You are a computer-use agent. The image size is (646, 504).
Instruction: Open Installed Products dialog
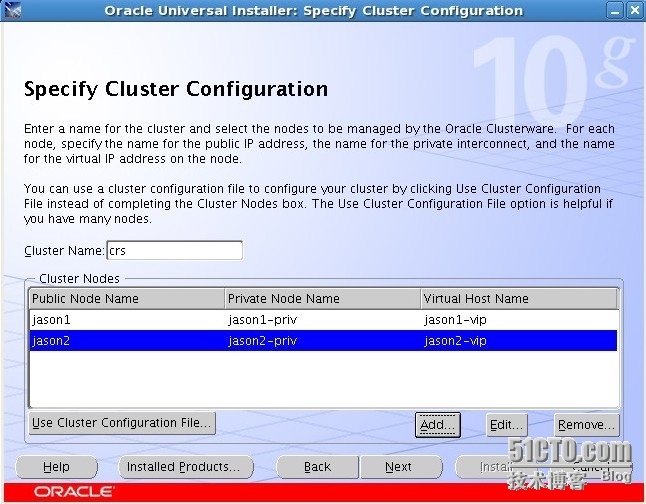coord(186,467)
